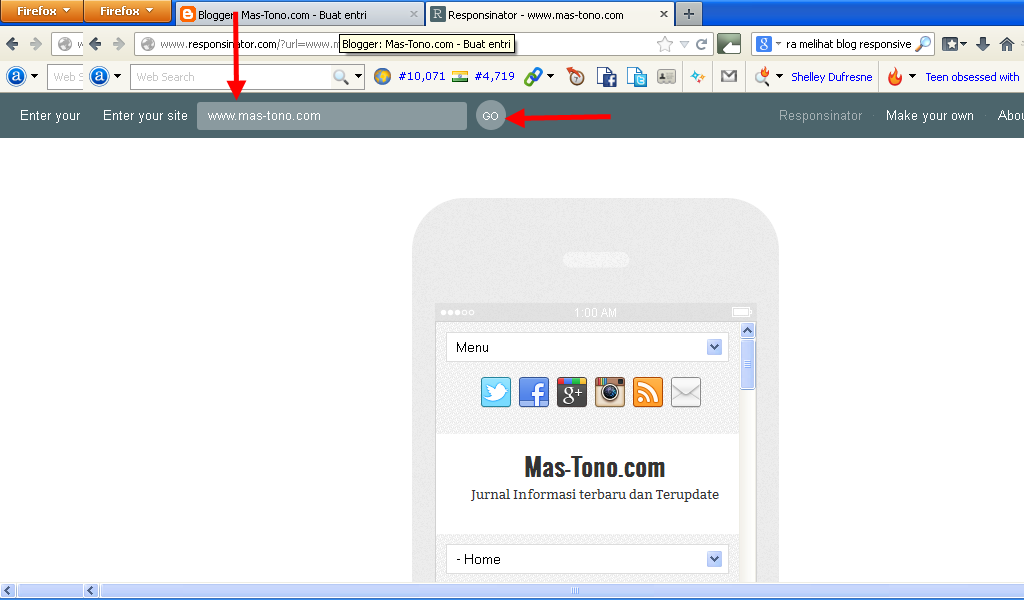Screen dimensions: 1024x600
Task: Expand the bookmarks menu dropdown arrow
Action: tap(963, 44)
